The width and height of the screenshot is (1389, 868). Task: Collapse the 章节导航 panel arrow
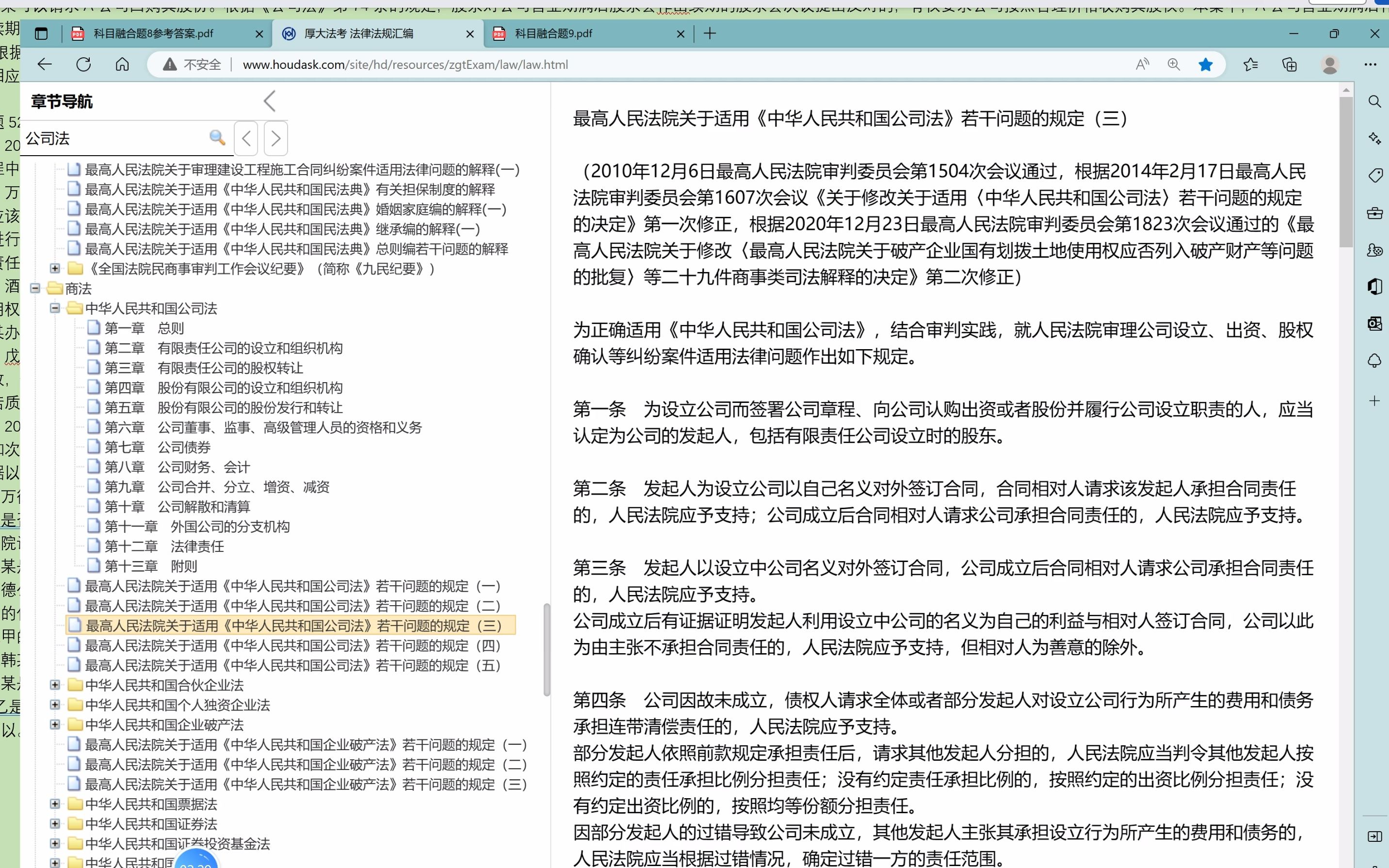click(x=270, y=101)
